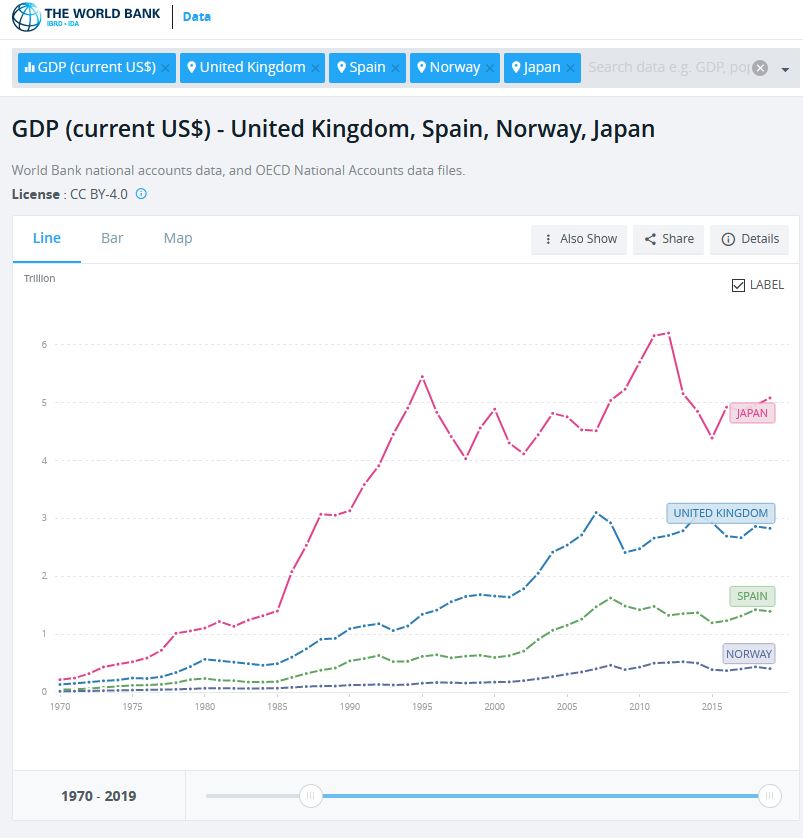Screen dimensions: 803x838
Task: Open the Also Show menu
Action: pos(579,239)
